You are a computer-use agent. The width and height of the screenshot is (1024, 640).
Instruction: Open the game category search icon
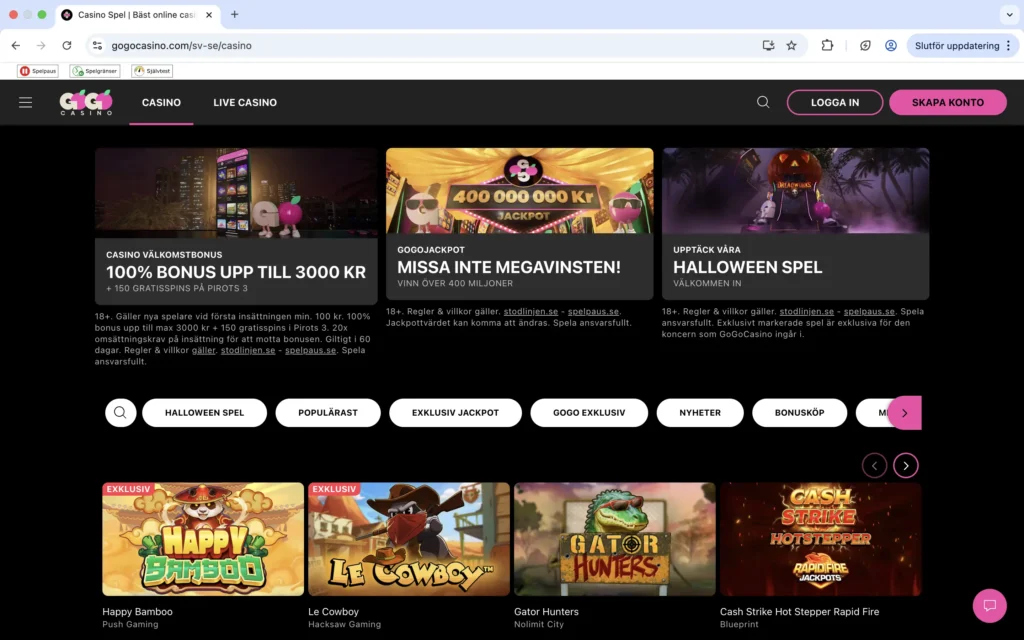pyautogui.click(x=120, y=412)
